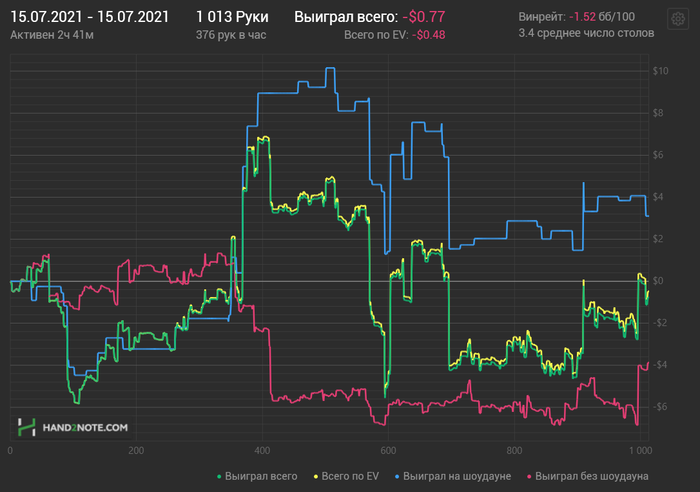
Task: Click the '1 013 Руки' hands count
Action: coord(232,17)
